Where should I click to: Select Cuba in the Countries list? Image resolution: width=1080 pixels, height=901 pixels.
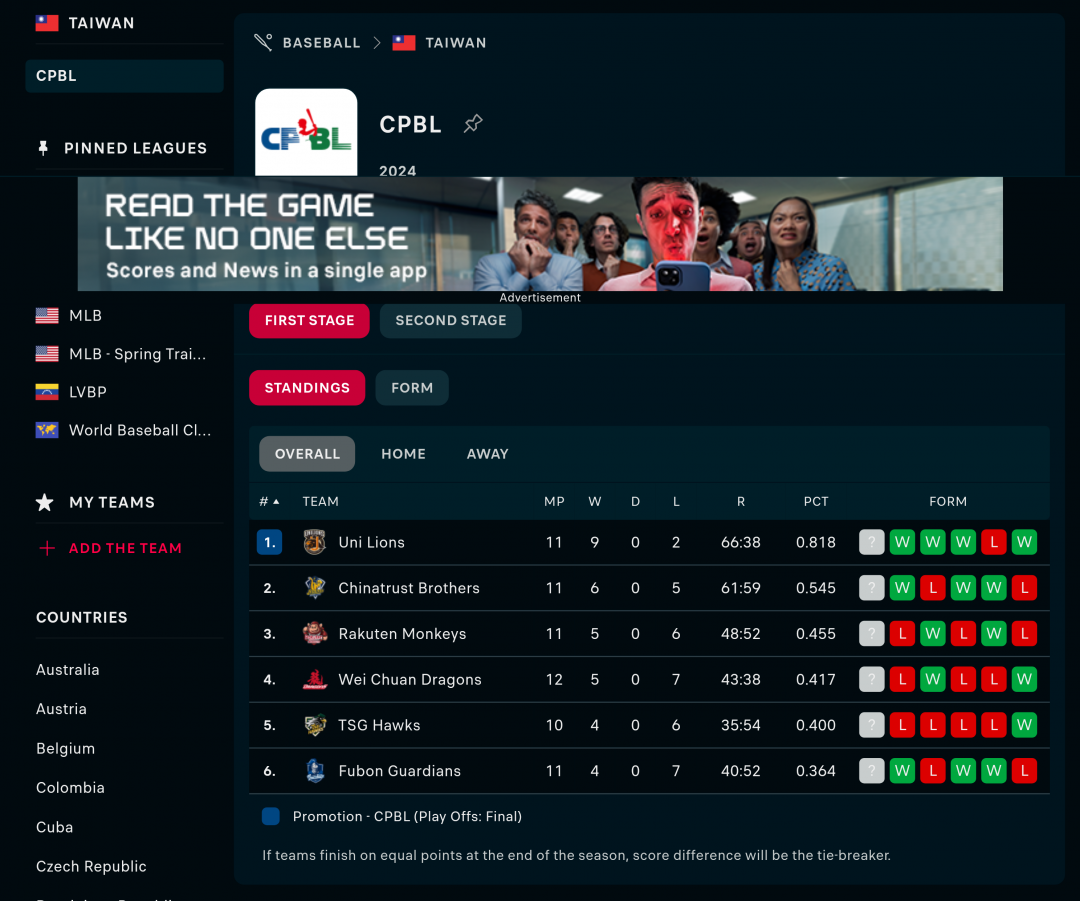(x=54, y=827)
